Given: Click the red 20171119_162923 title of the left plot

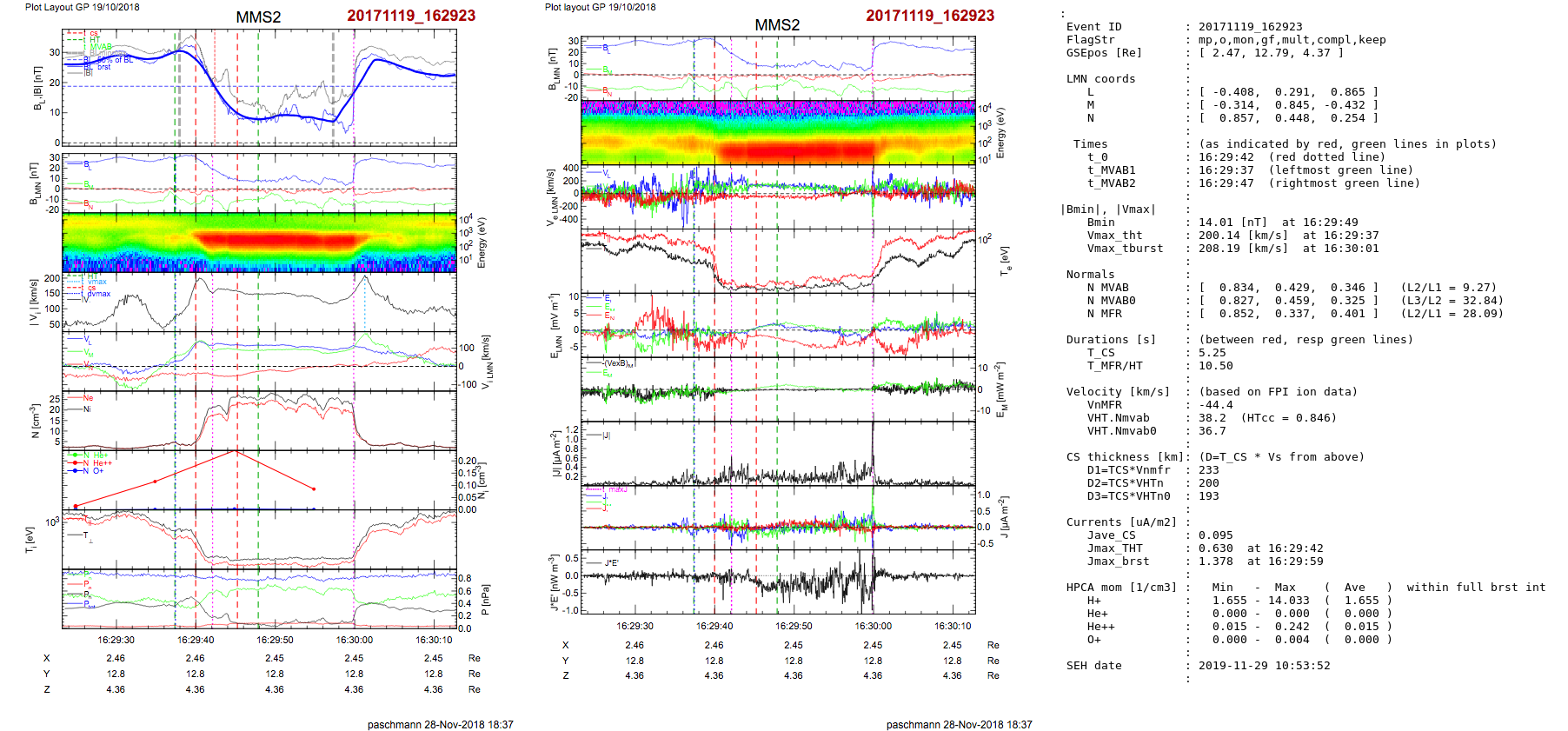Looking at the screenshot, I should (411, 16).
